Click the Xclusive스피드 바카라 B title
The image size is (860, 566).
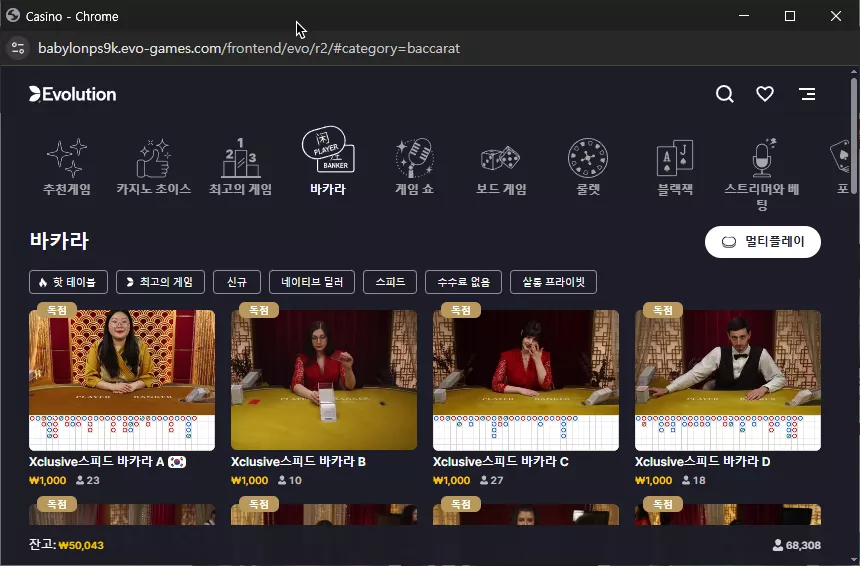point(298,462)
